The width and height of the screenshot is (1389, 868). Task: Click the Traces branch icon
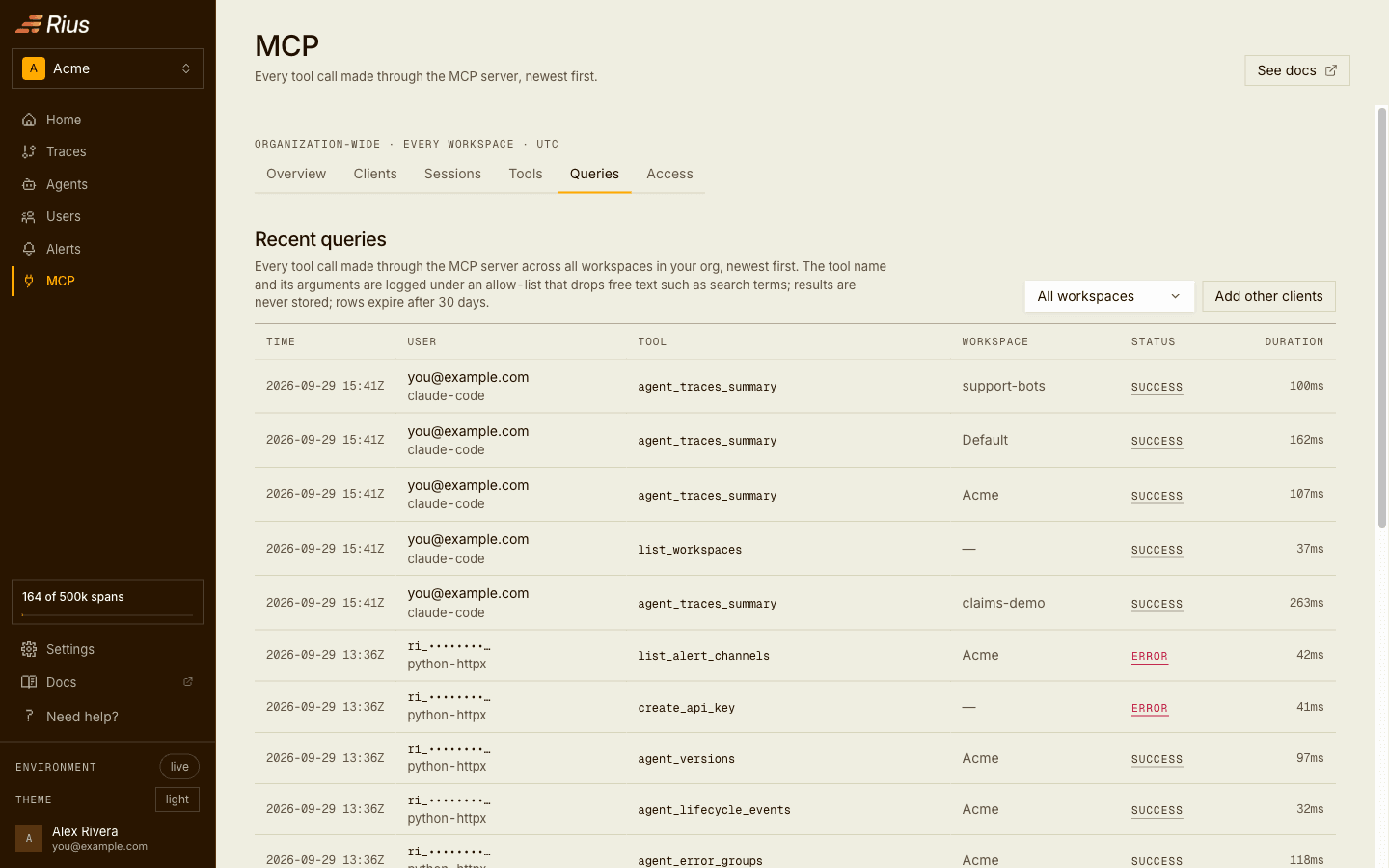pyautogui.click(x=29, y=151)
